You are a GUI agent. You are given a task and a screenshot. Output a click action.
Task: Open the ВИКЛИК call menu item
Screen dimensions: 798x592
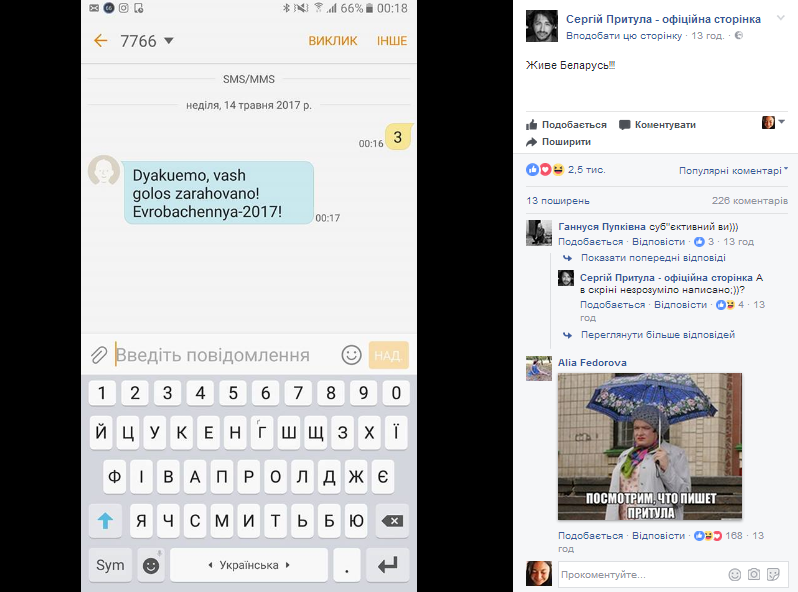[x=332, y=41]
